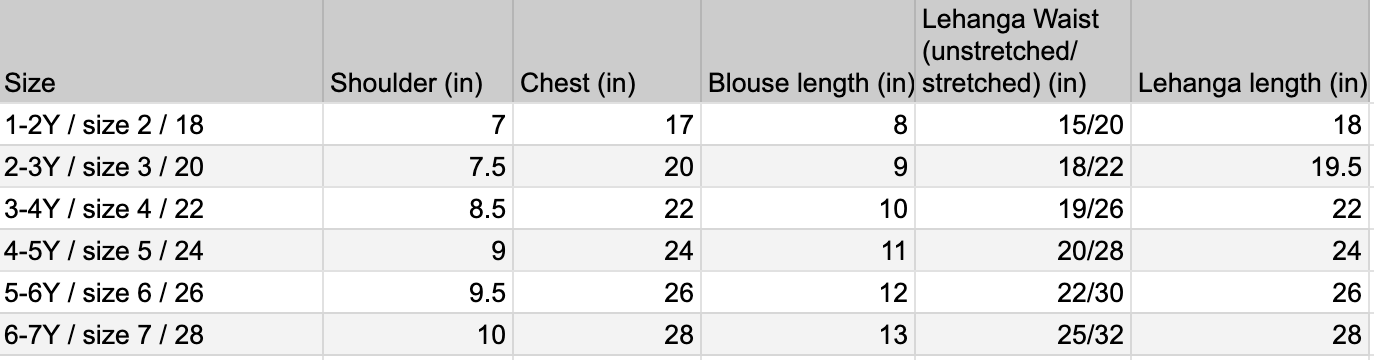Click the 3-4Y / size 4 / 22 cell

click(161, 209)
